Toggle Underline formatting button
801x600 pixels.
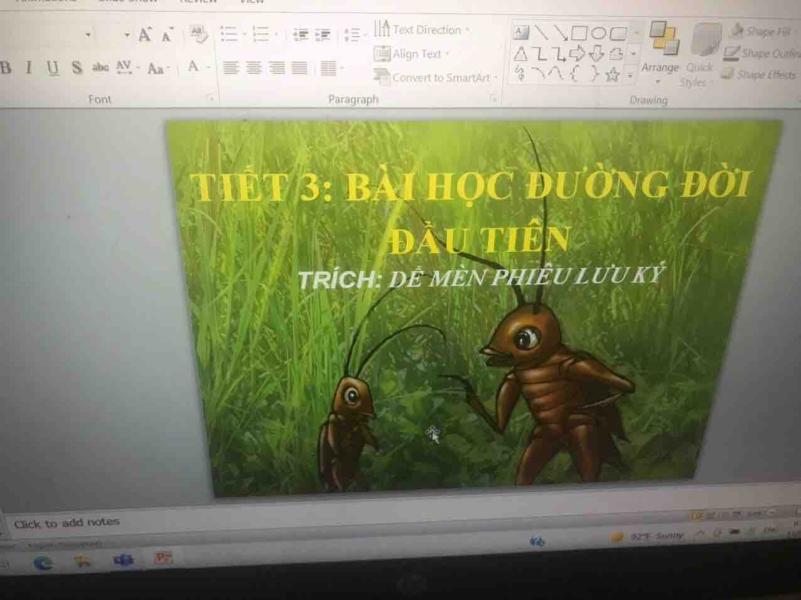click(53, 68)
